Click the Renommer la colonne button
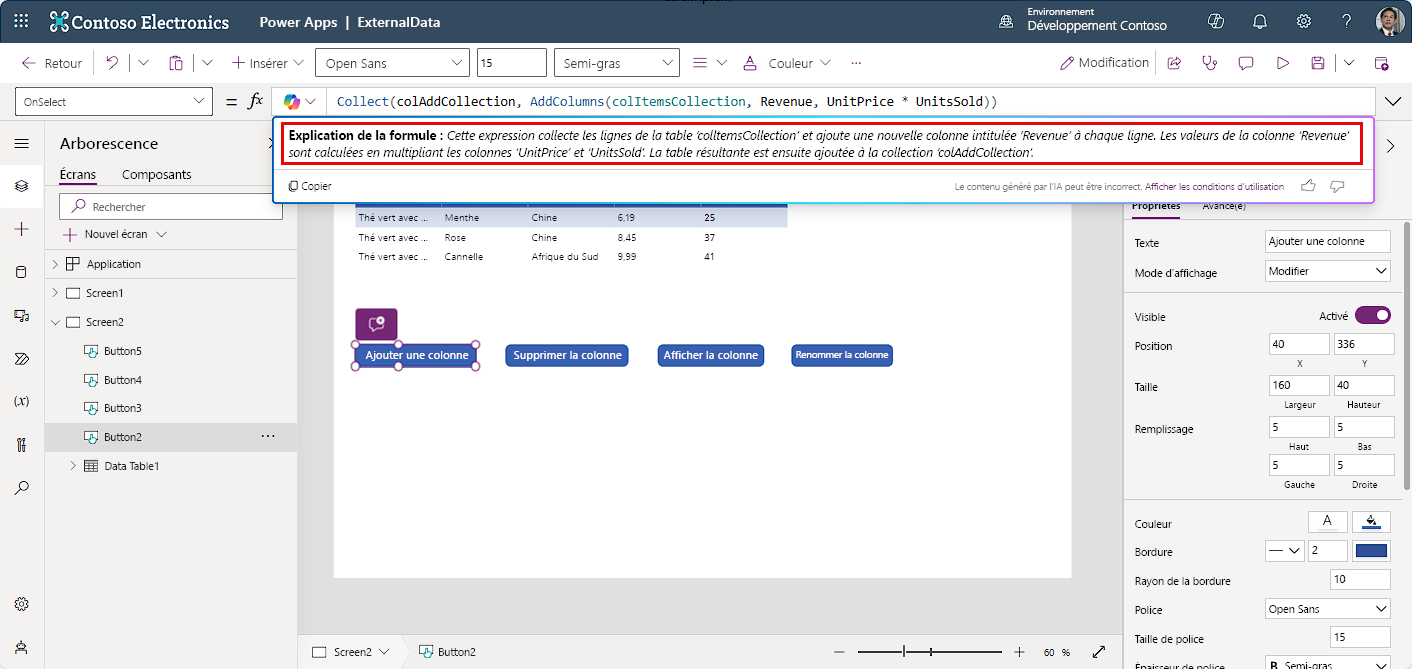 click(842, 355)
